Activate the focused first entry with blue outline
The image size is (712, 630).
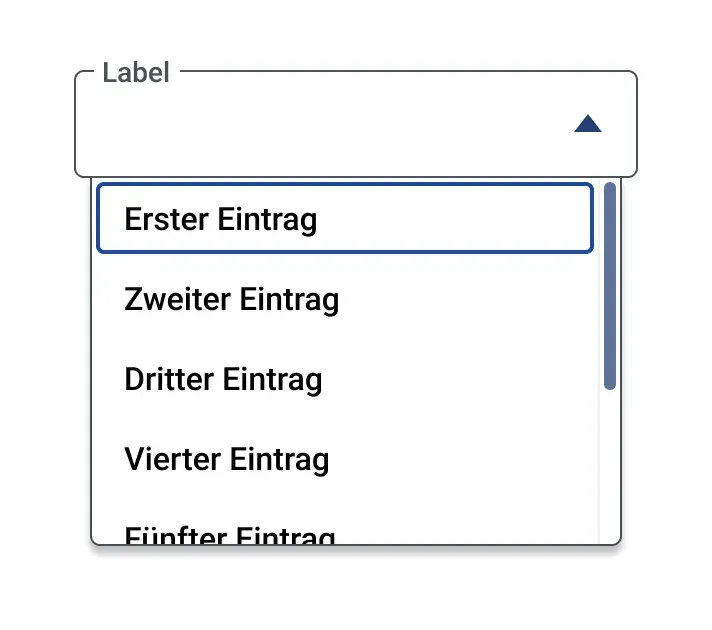pyautogui.click(x=345, y=218)
